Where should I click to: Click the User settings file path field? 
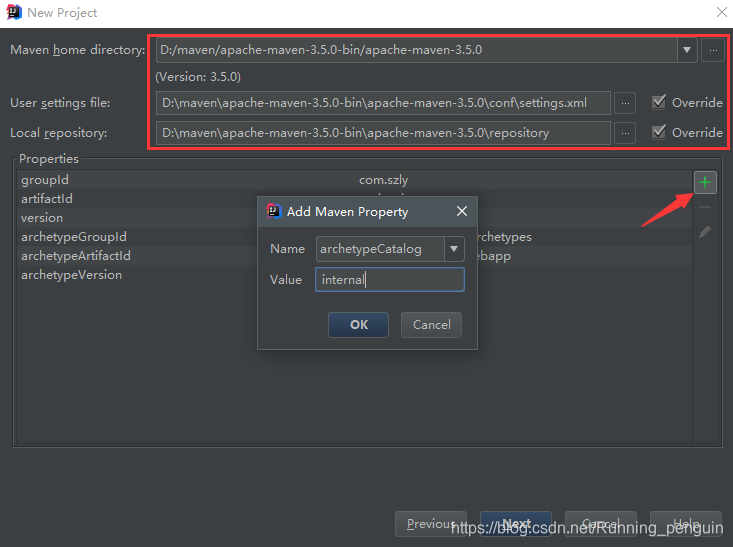click(x=383, y=103)
